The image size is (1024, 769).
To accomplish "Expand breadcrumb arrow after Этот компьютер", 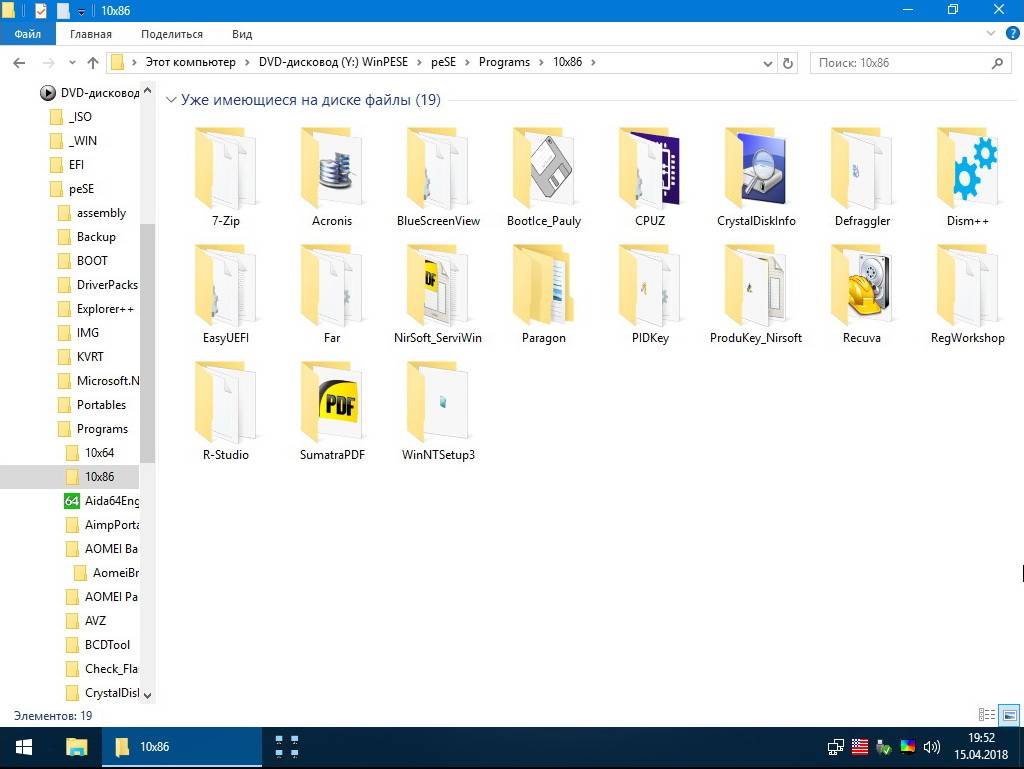I will coord(248,62).
